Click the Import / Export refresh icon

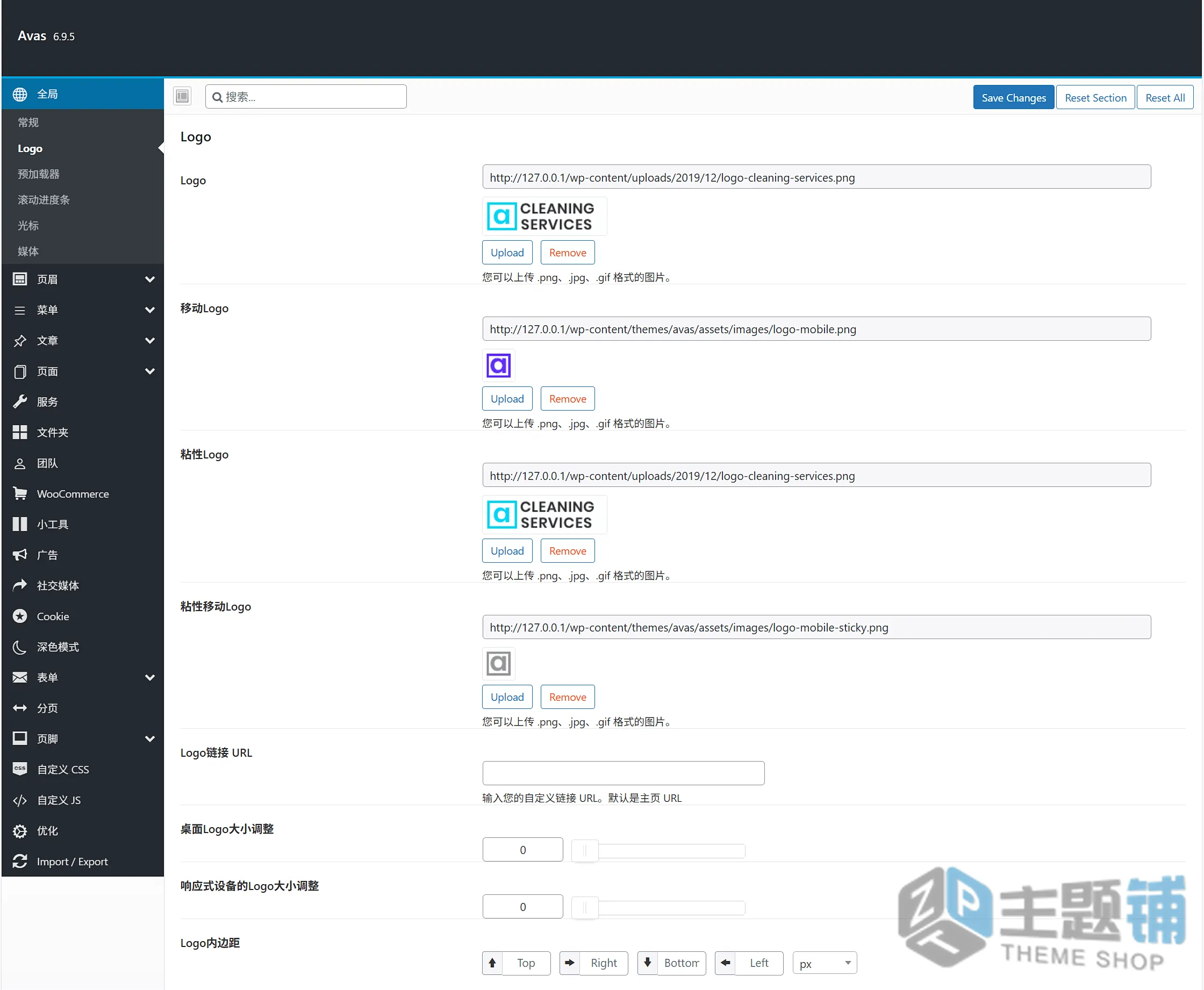click(x=20, y=861)
